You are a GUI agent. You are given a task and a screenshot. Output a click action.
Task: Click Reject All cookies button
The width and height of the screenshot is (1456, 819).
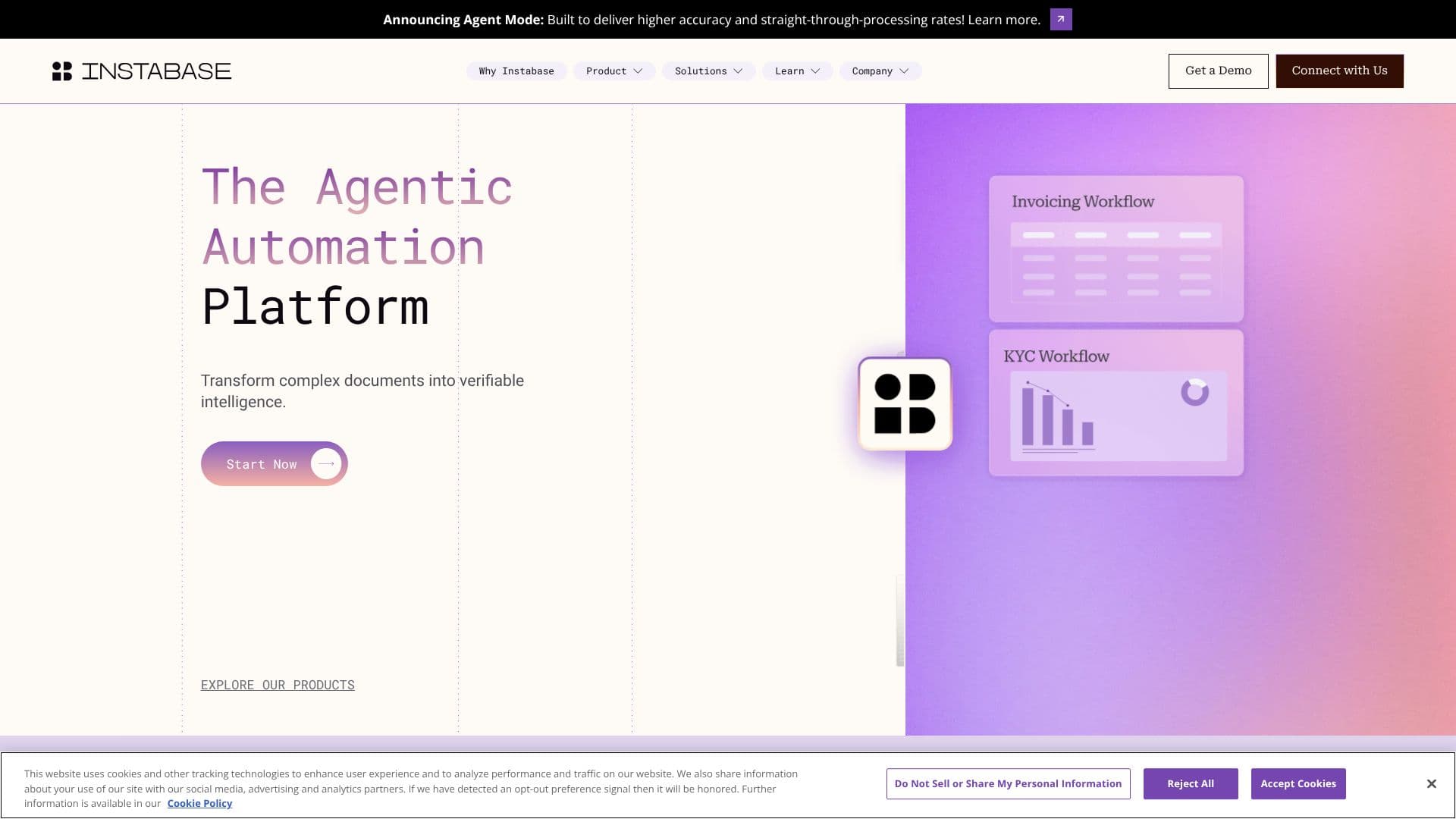tap(1191, 784)
